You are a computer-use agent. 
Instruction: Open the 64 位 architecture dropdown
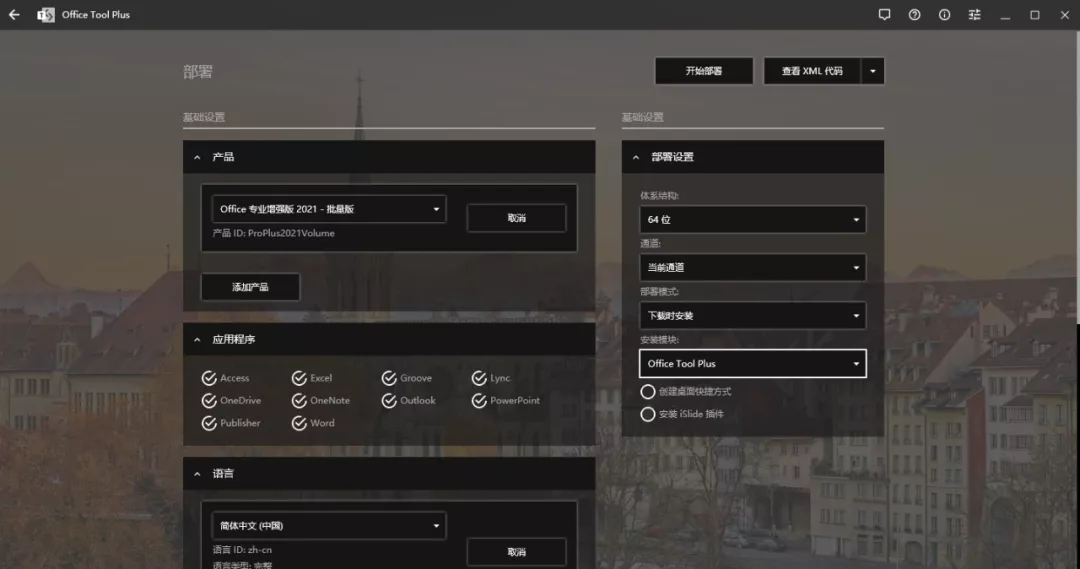752,219
